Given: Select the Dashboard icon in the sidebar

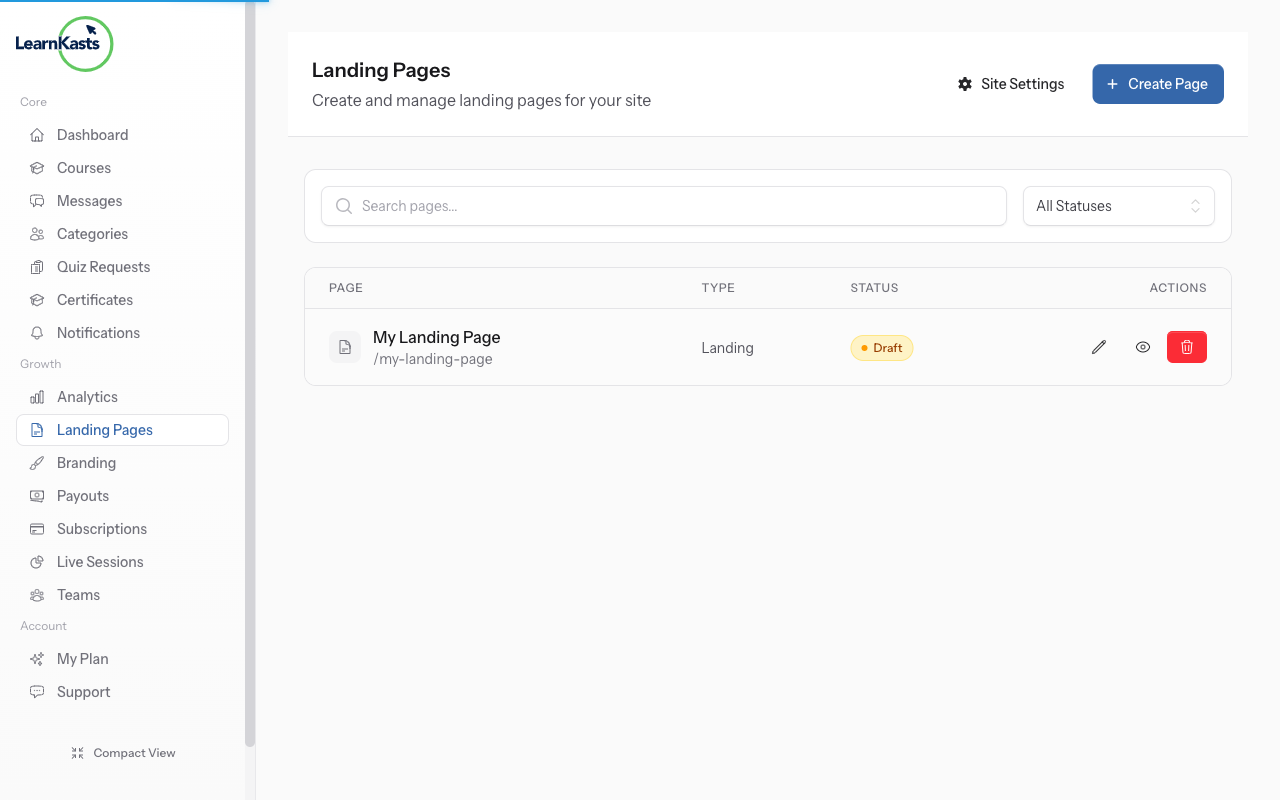Looking at the screenshot, I should pos(36,134).
